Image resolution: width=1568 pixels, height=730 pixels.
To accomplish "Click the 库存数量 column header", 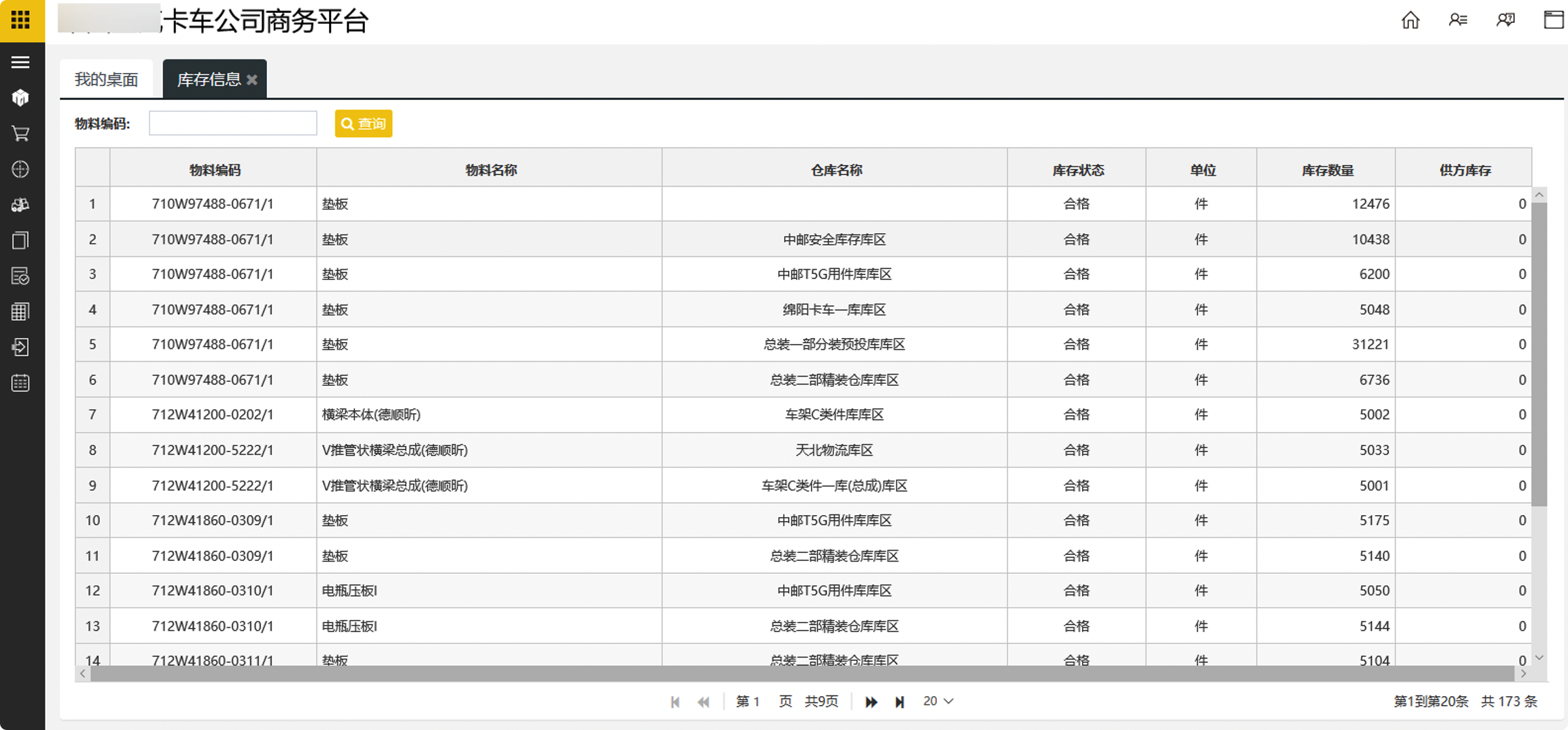I will coord(1327,170).
